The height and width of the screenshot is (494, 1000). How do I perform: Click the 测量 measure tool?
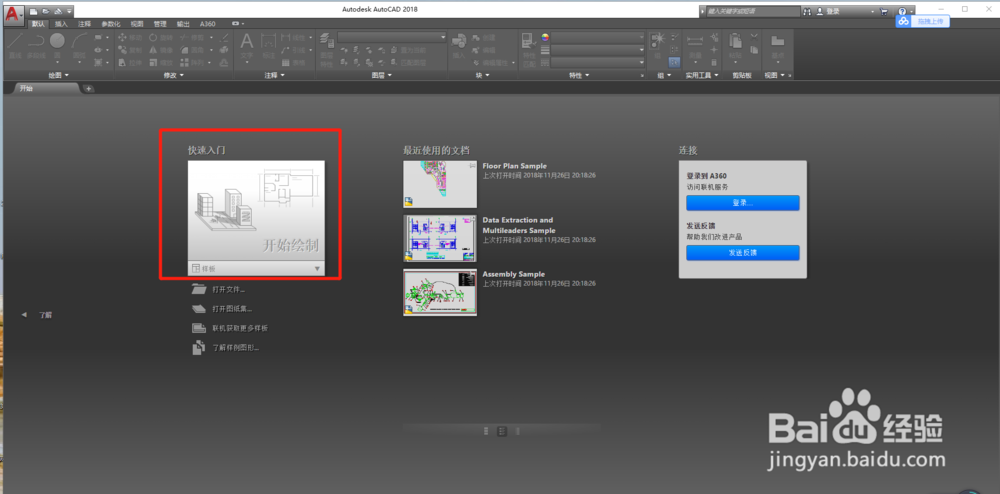point(695,47)
